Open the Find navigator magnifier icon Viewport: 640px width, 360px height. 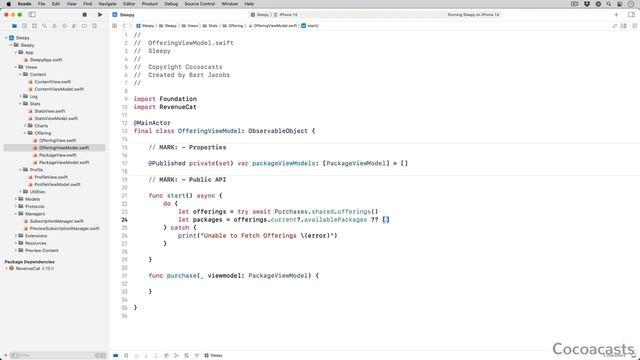tap(44, 26)
